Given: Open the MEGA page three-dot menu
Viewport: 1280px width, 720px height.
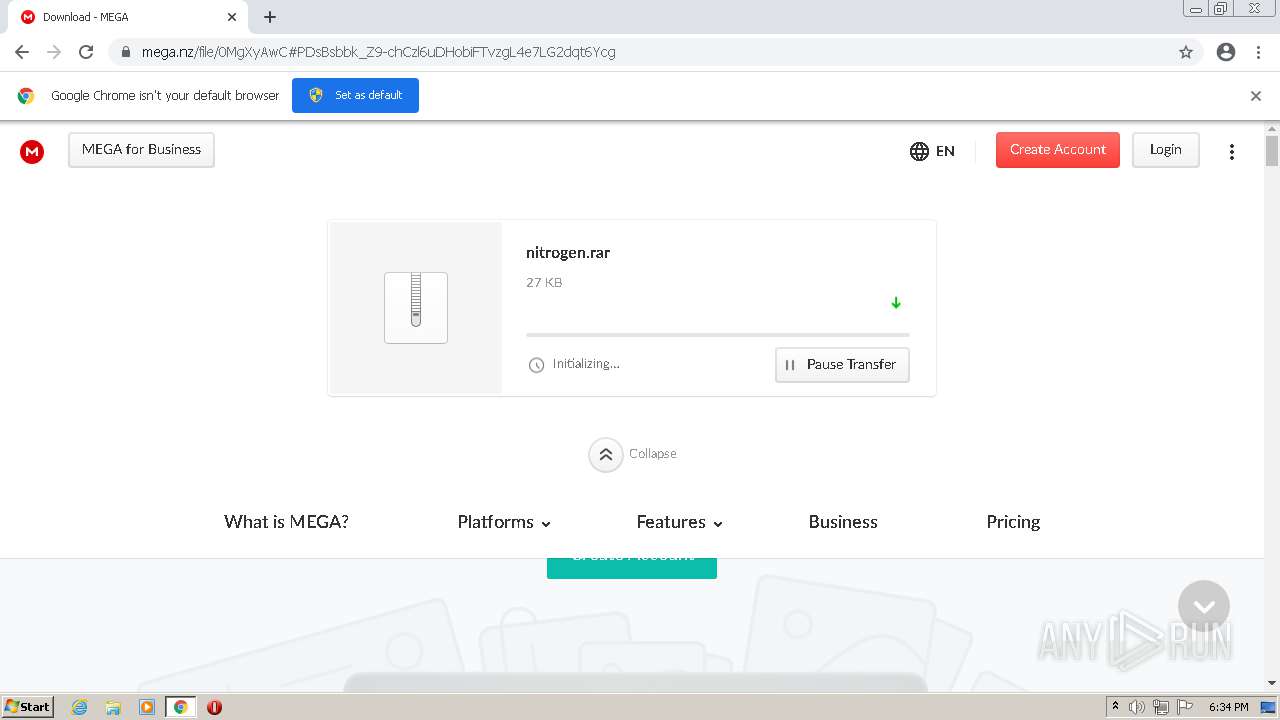Looking at the screenshot, I should click(x=1232, y=151).
